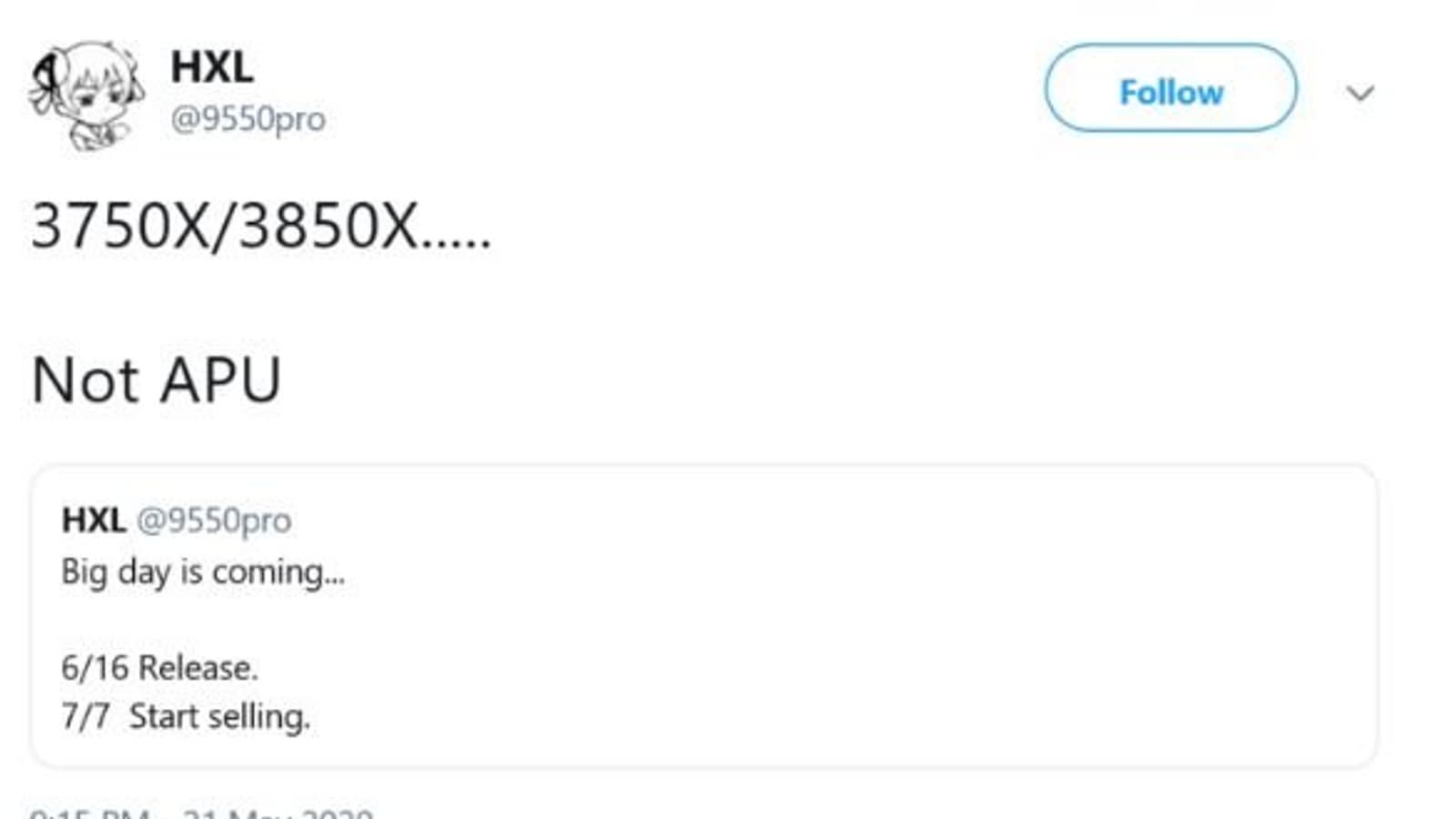Click the 'Big day is coming...' text
The image size is (1456, 819).
203,572
